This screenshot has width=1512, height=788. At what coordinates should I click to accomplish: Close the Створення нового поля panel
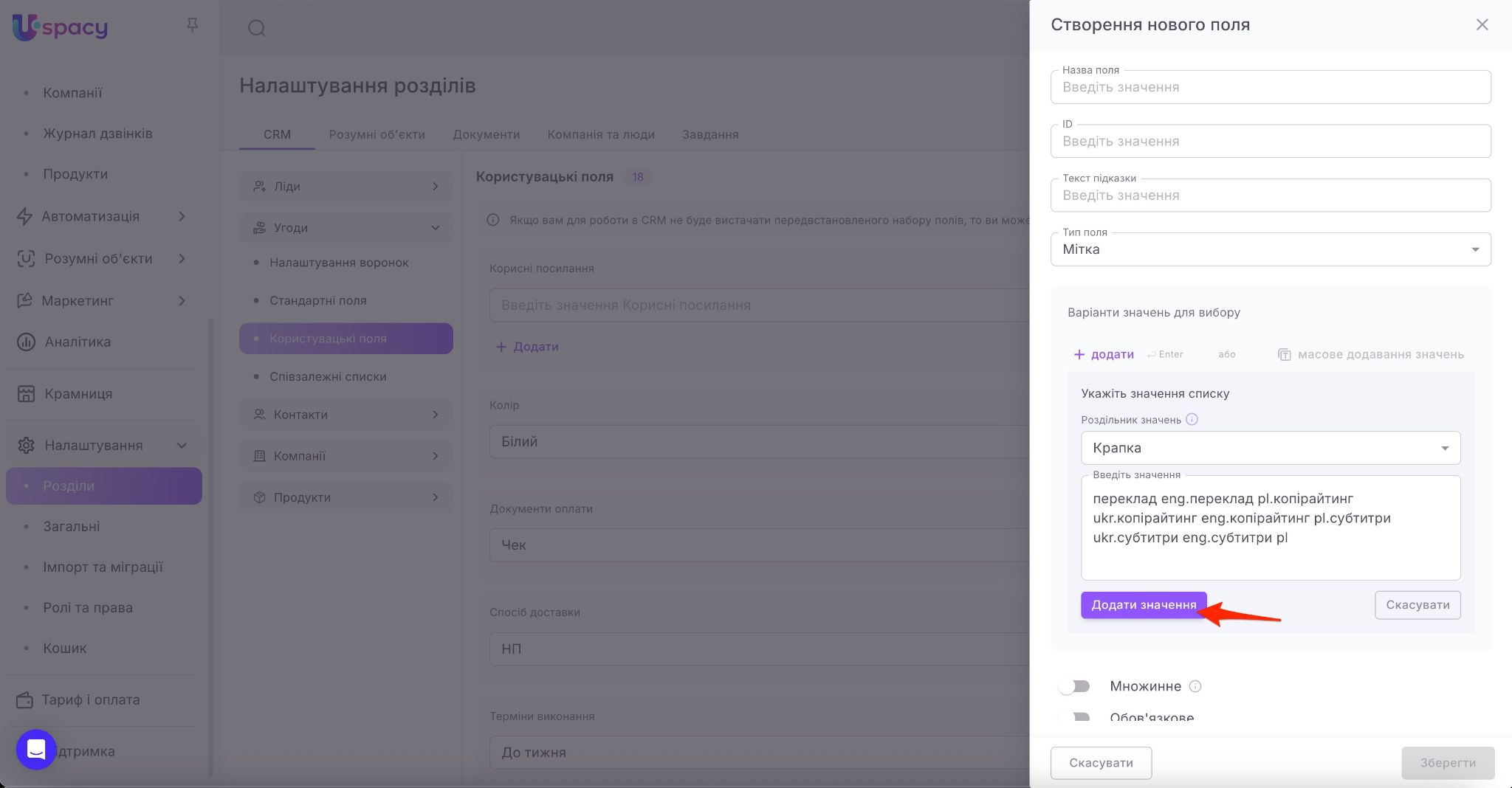pos(1482,25)
